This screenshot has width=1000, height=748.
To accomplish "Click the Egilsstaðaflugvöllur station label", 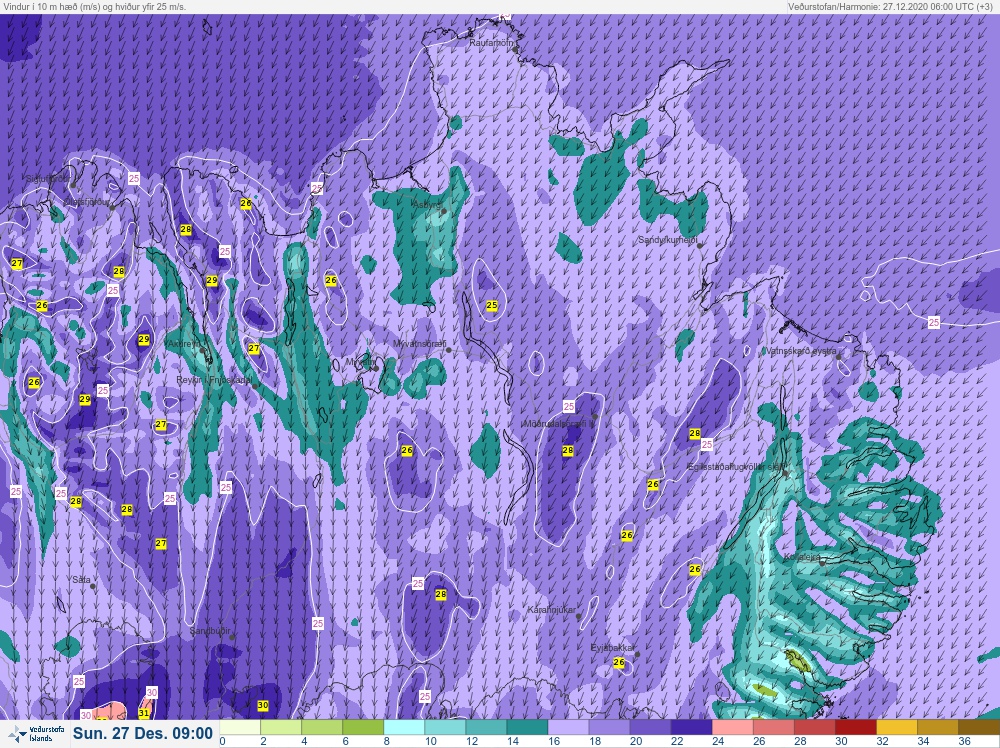I will coord(736,467).
